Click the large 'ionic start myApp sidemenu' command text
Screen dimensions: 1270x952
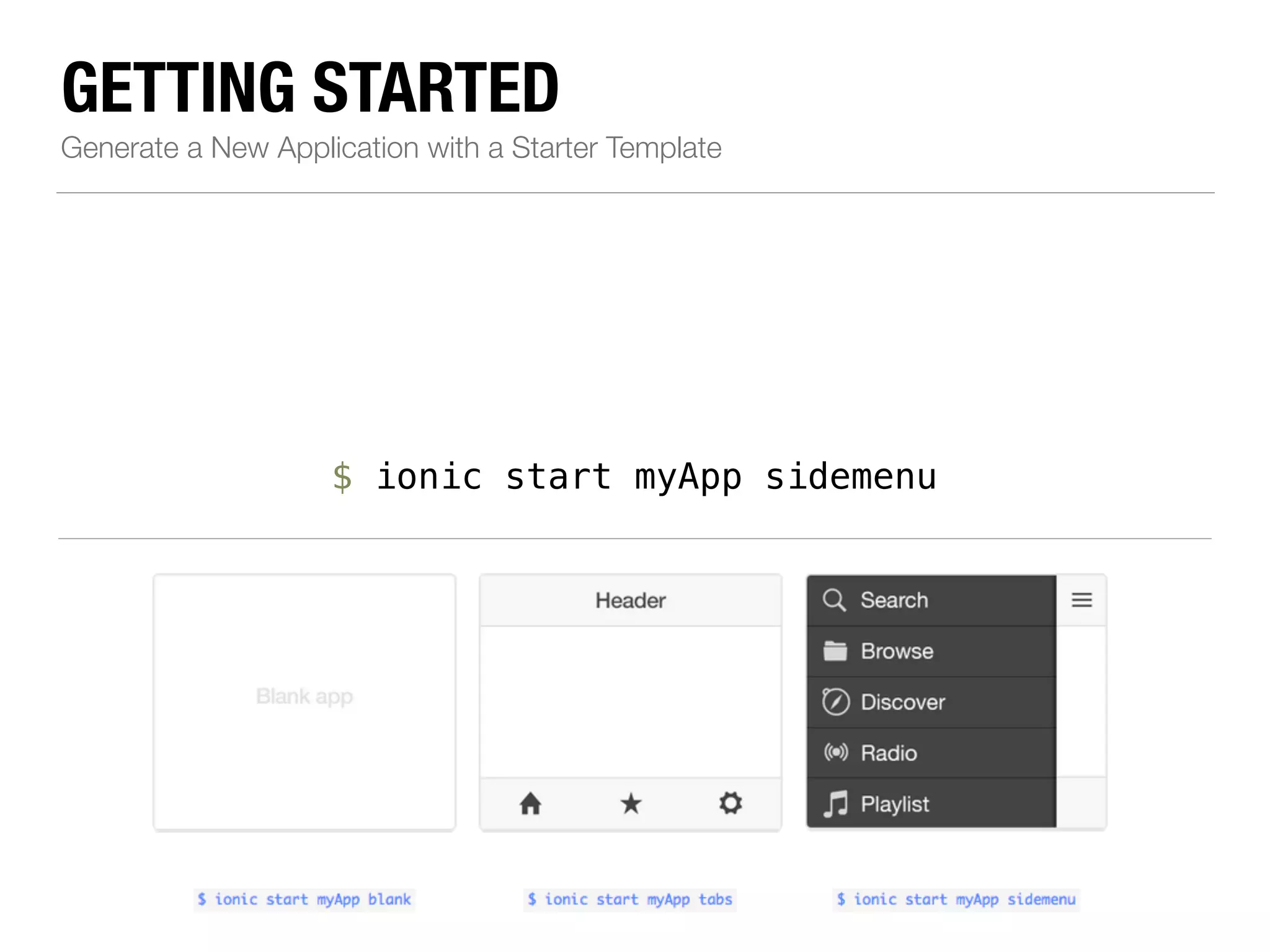click(x=634, y=477)
